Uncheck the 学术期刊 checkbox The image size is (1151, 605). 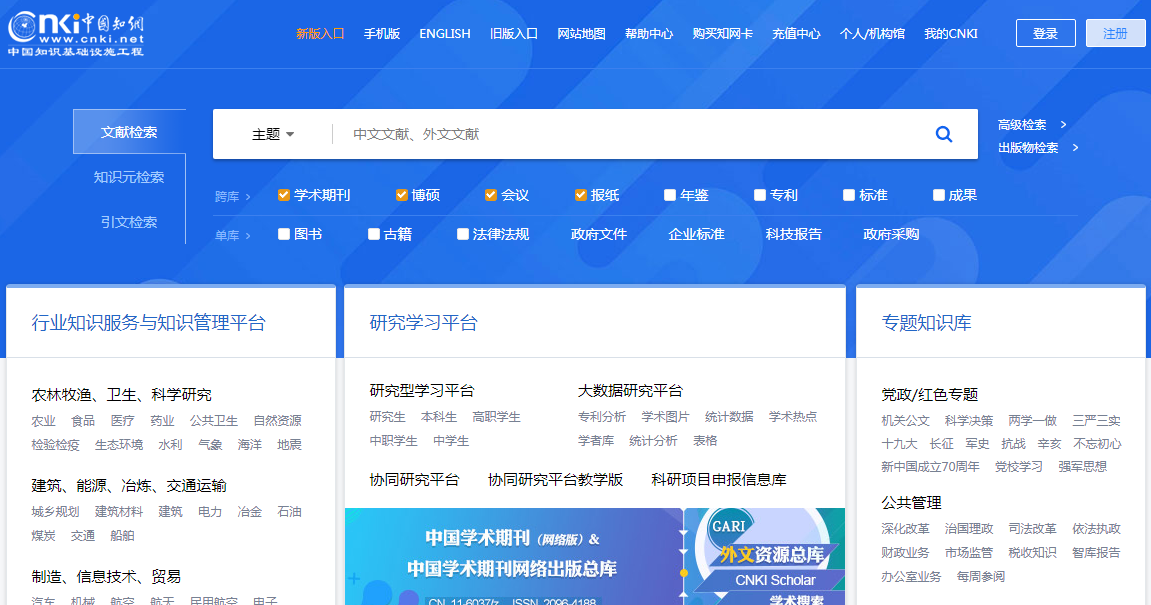(283, 195)
